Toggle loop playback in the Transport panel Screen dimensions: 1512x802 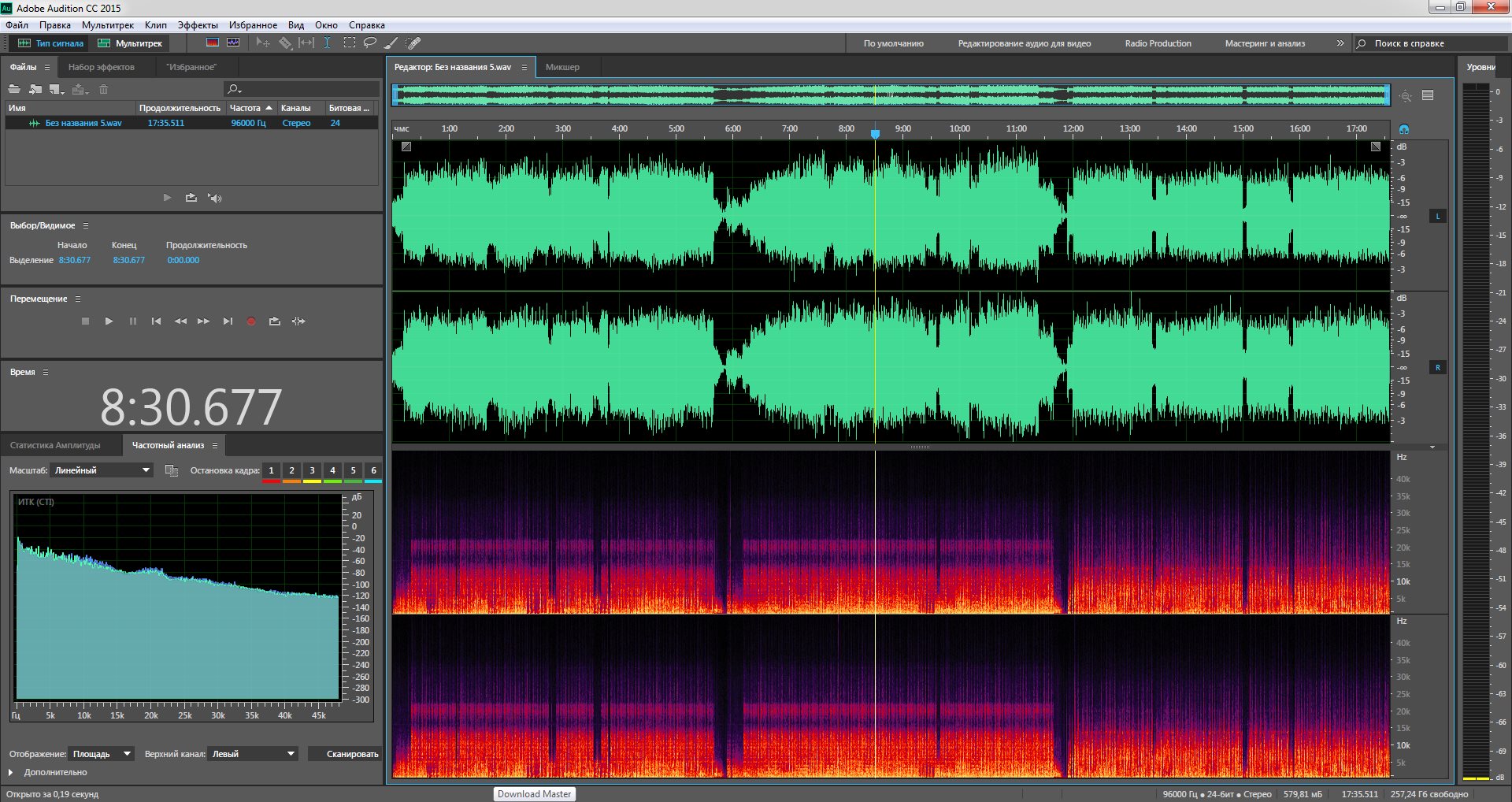274,321
